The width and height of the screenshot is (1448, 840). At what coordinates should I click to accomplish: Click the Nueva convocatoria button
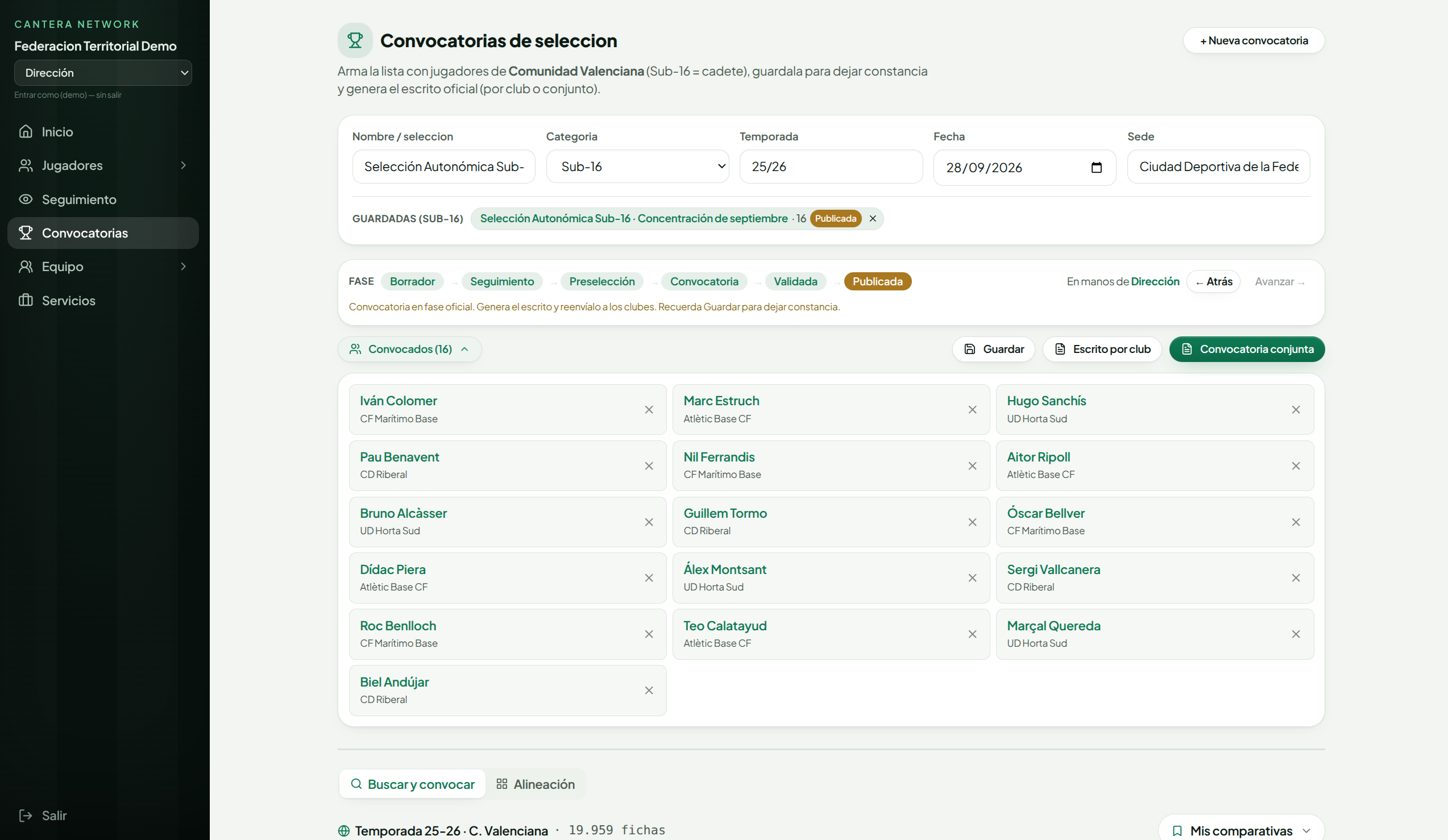click(x=1254, y=41)
